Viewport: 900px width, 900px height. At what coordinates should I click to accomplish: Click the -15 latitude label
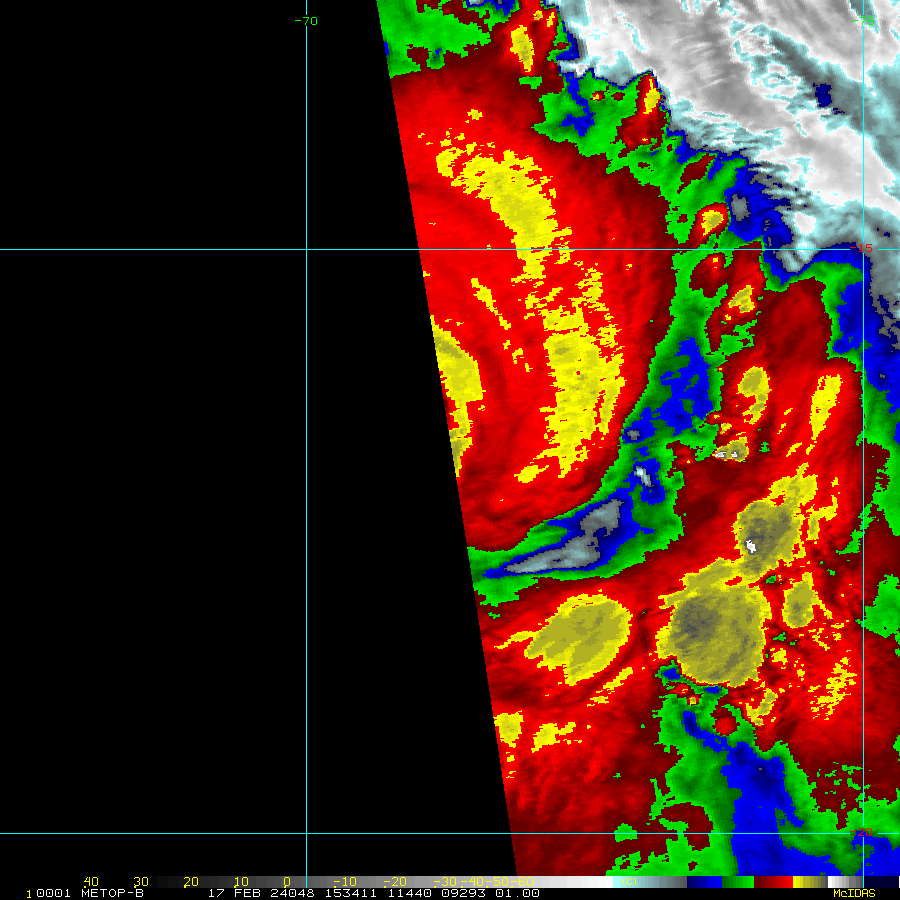pos(861,248)
